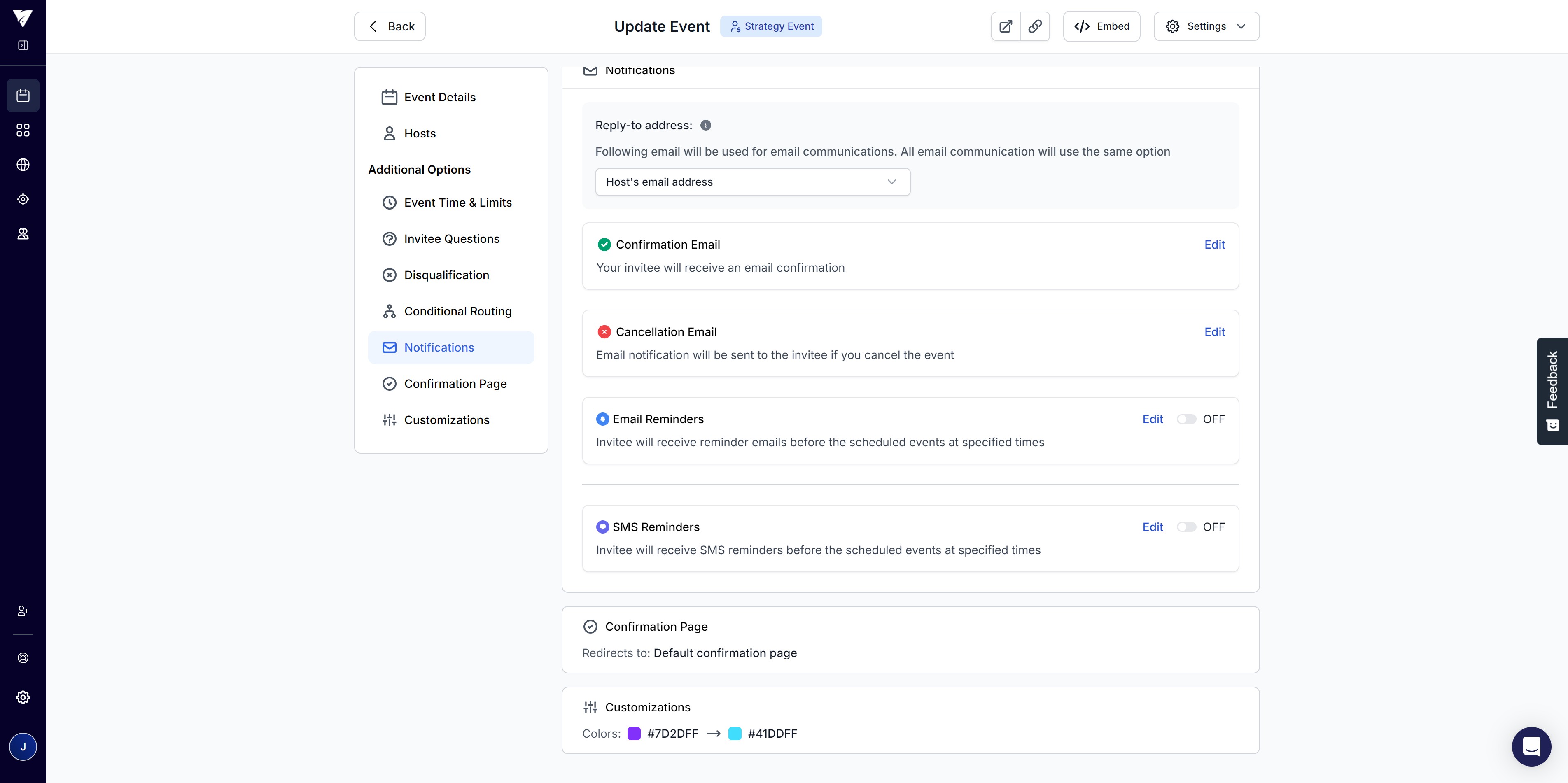The height and width of the screenshot is (783, 1568).
Task: Open the chat support bubble
Action: (x=1531, y=746)
